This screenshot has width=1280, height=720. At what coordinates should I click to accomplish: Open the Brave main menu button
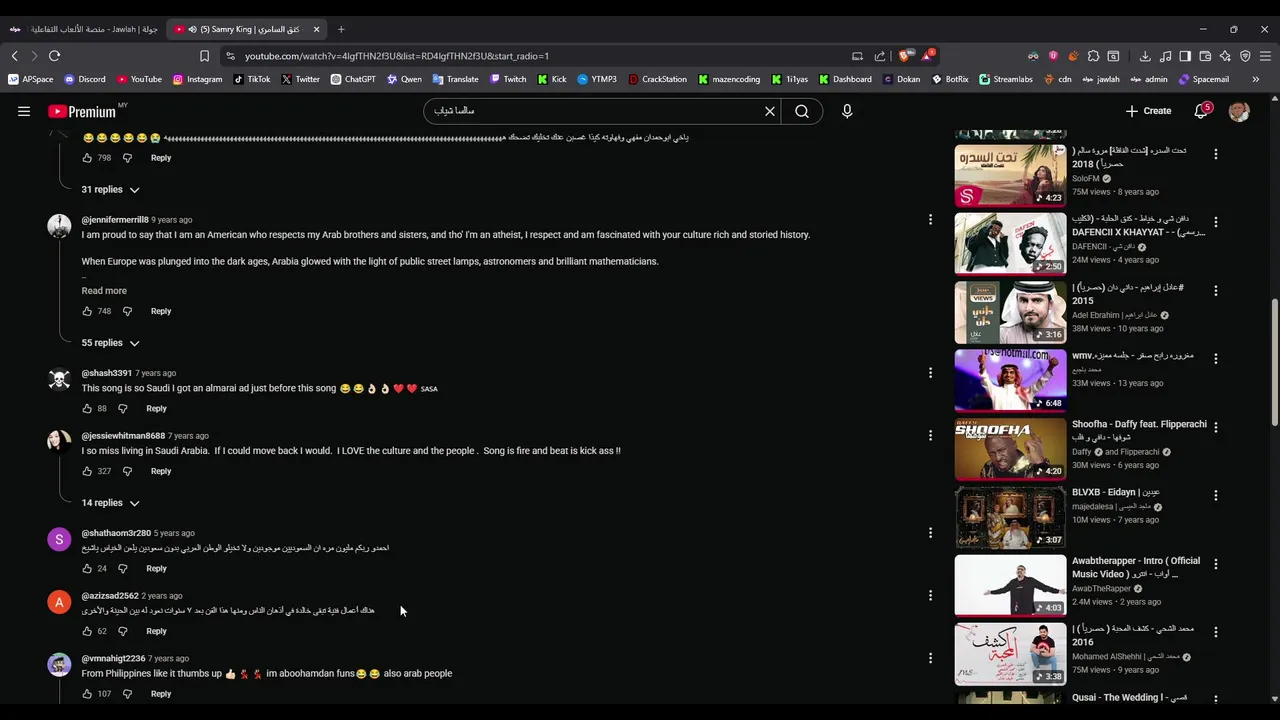(1265, 56)
